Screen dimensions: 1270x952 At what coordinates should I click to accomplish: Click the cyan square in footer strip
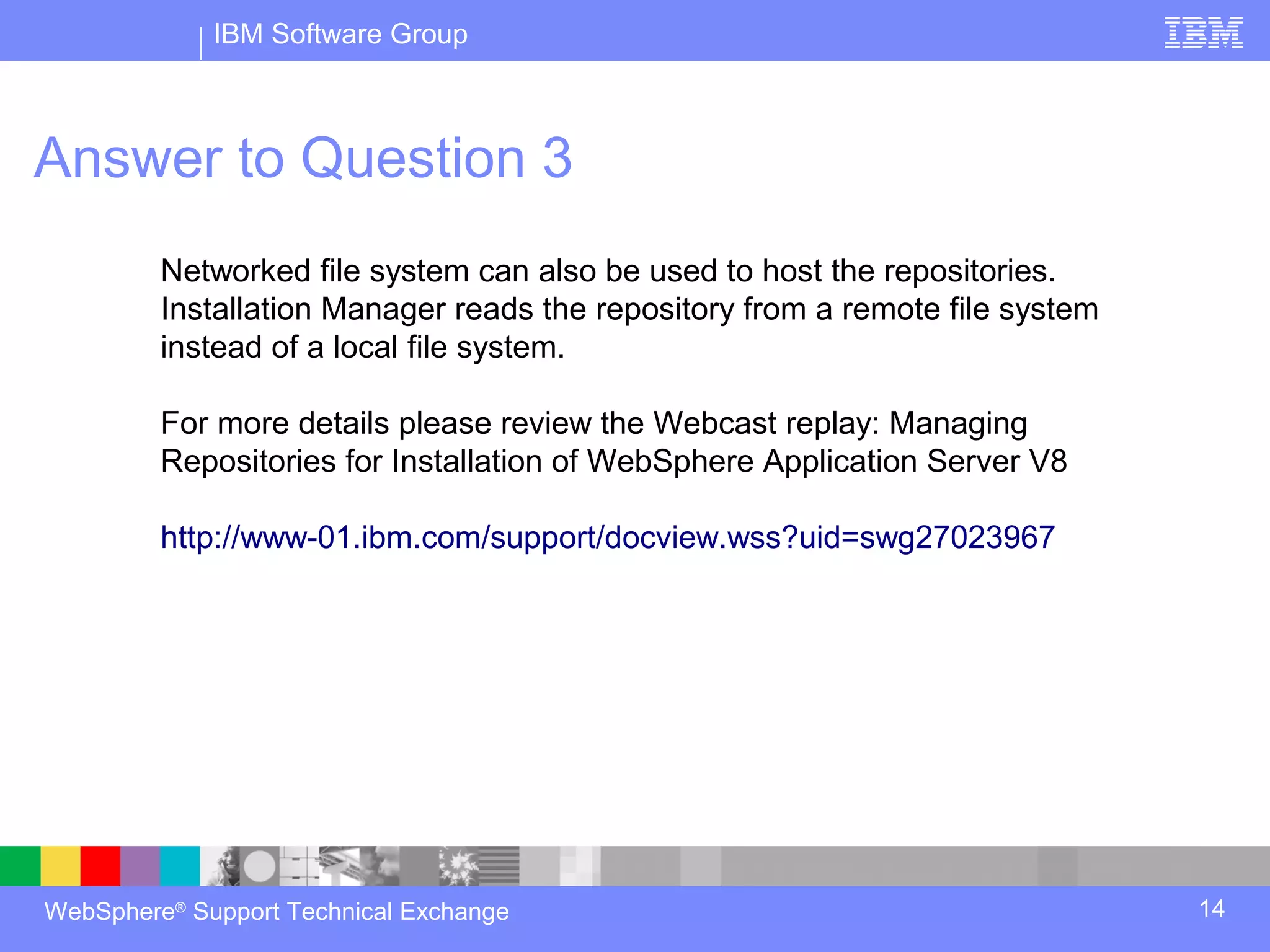(x=180, y=866)
